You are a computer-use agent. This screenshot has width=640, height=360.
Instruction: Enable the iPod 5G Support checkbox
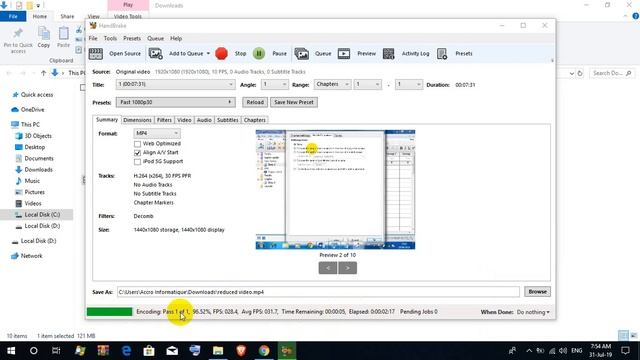137,162
